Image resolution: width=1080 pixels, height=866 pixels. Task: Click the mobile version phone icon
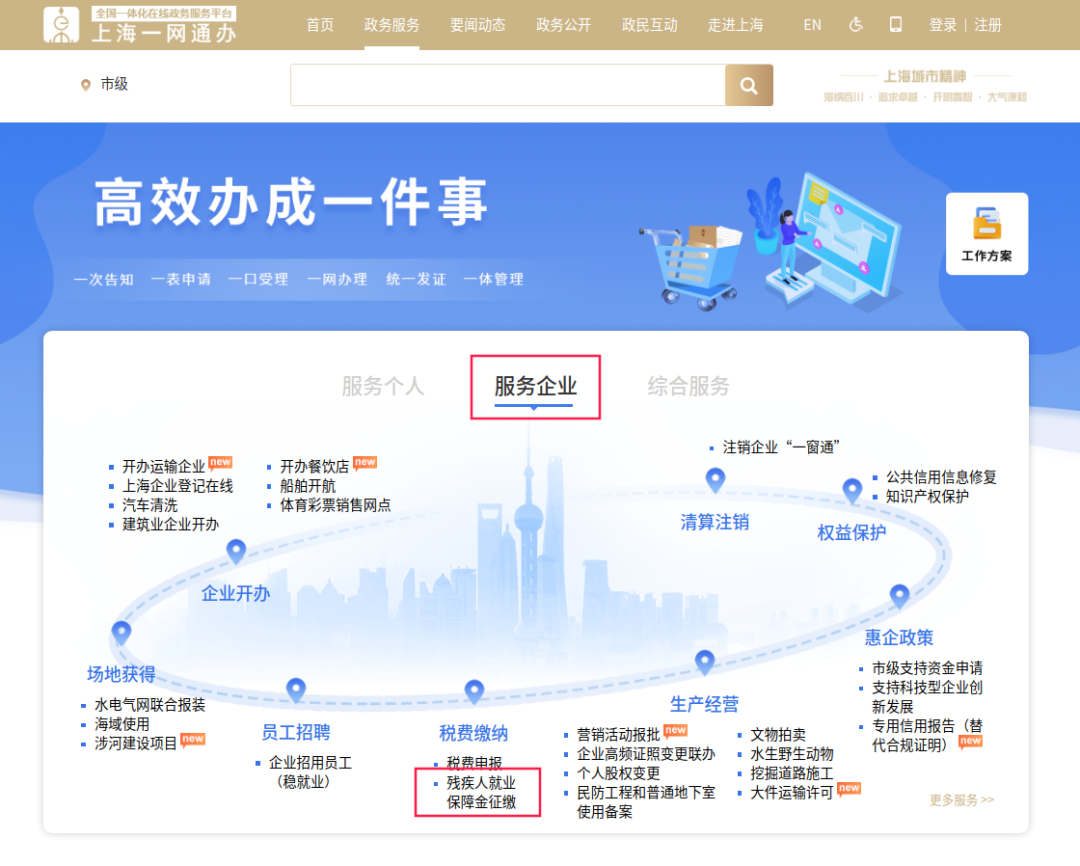896,24
